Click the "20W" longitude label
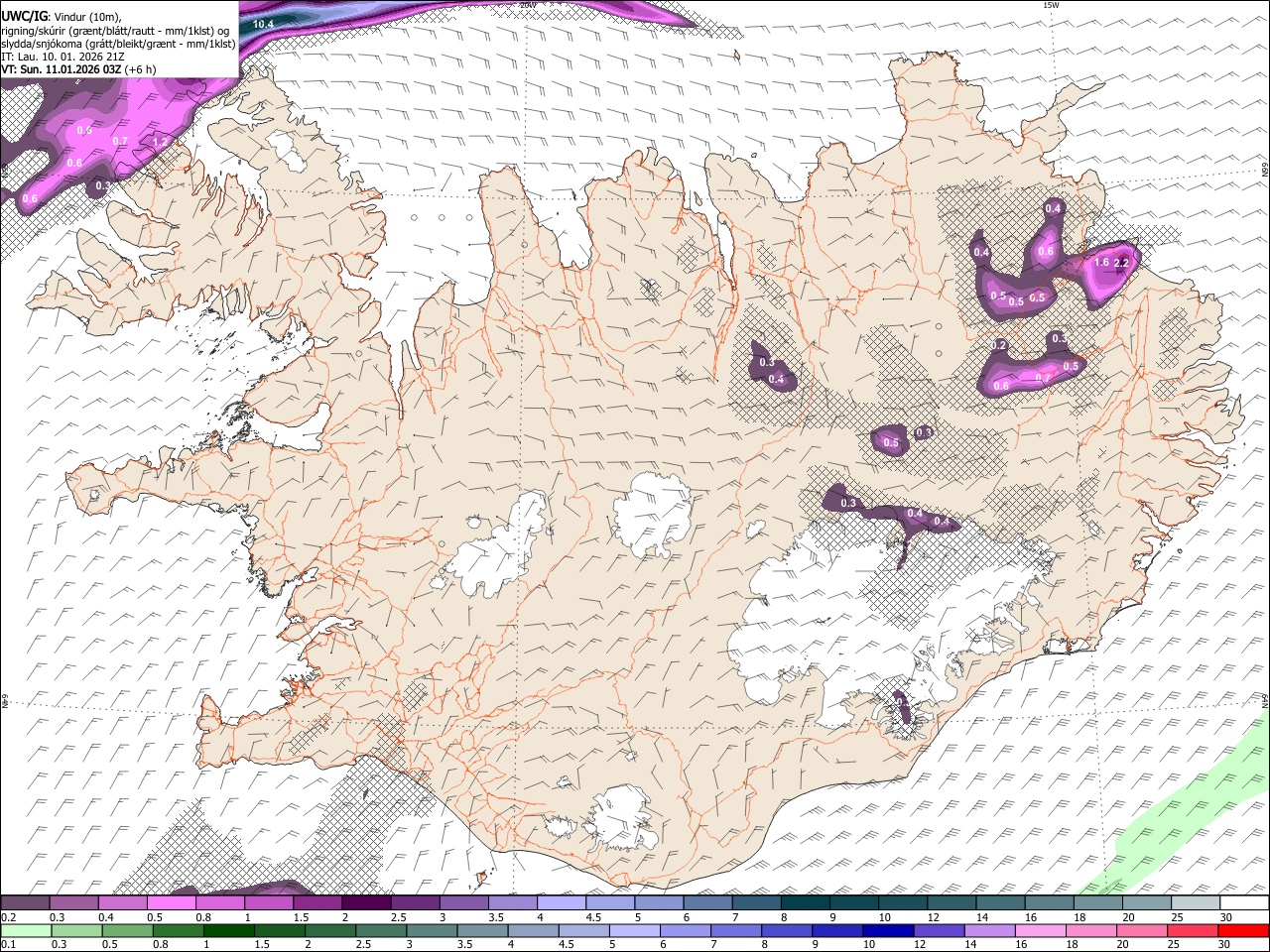The width and height of the screenshot is (1270, 952). click(x=528, y=5)
